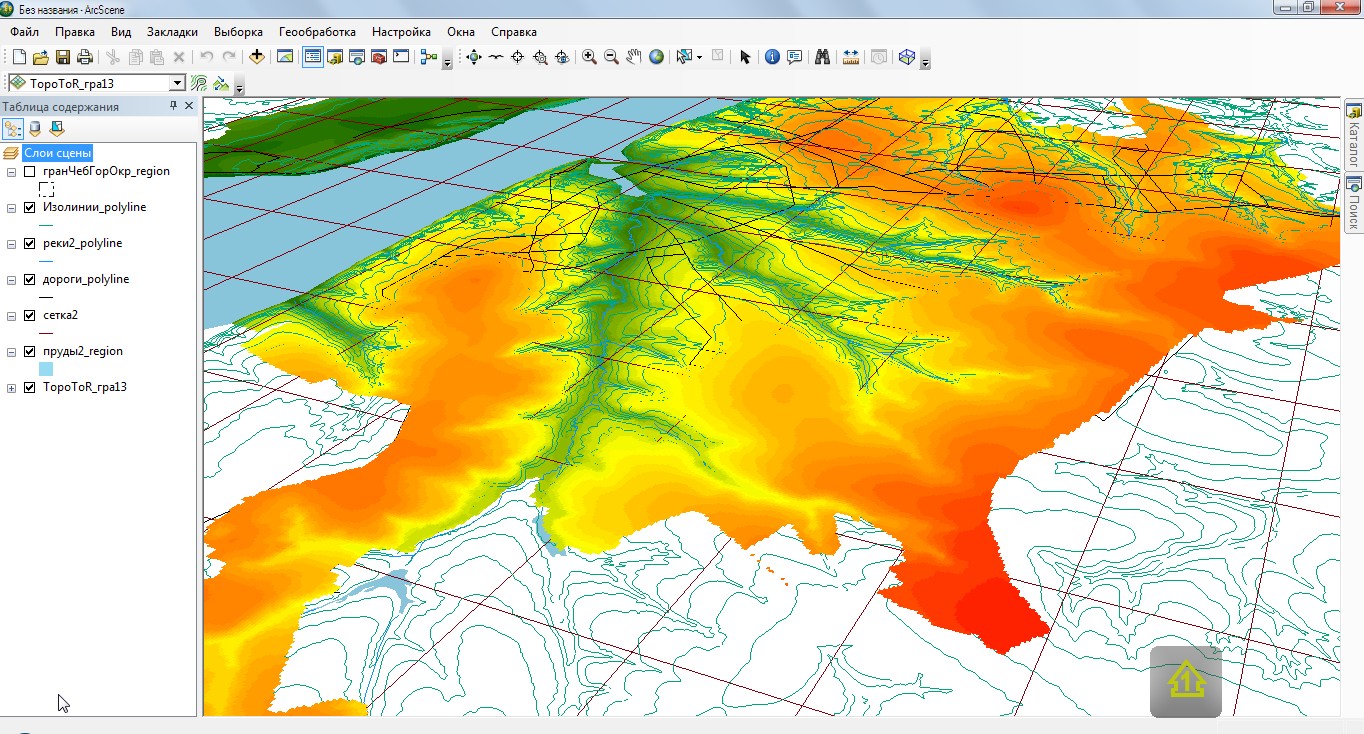This screenshot has width=1364, height=734.
Task: Open the Find binoculars tool
Action: [x=822, y=57]
